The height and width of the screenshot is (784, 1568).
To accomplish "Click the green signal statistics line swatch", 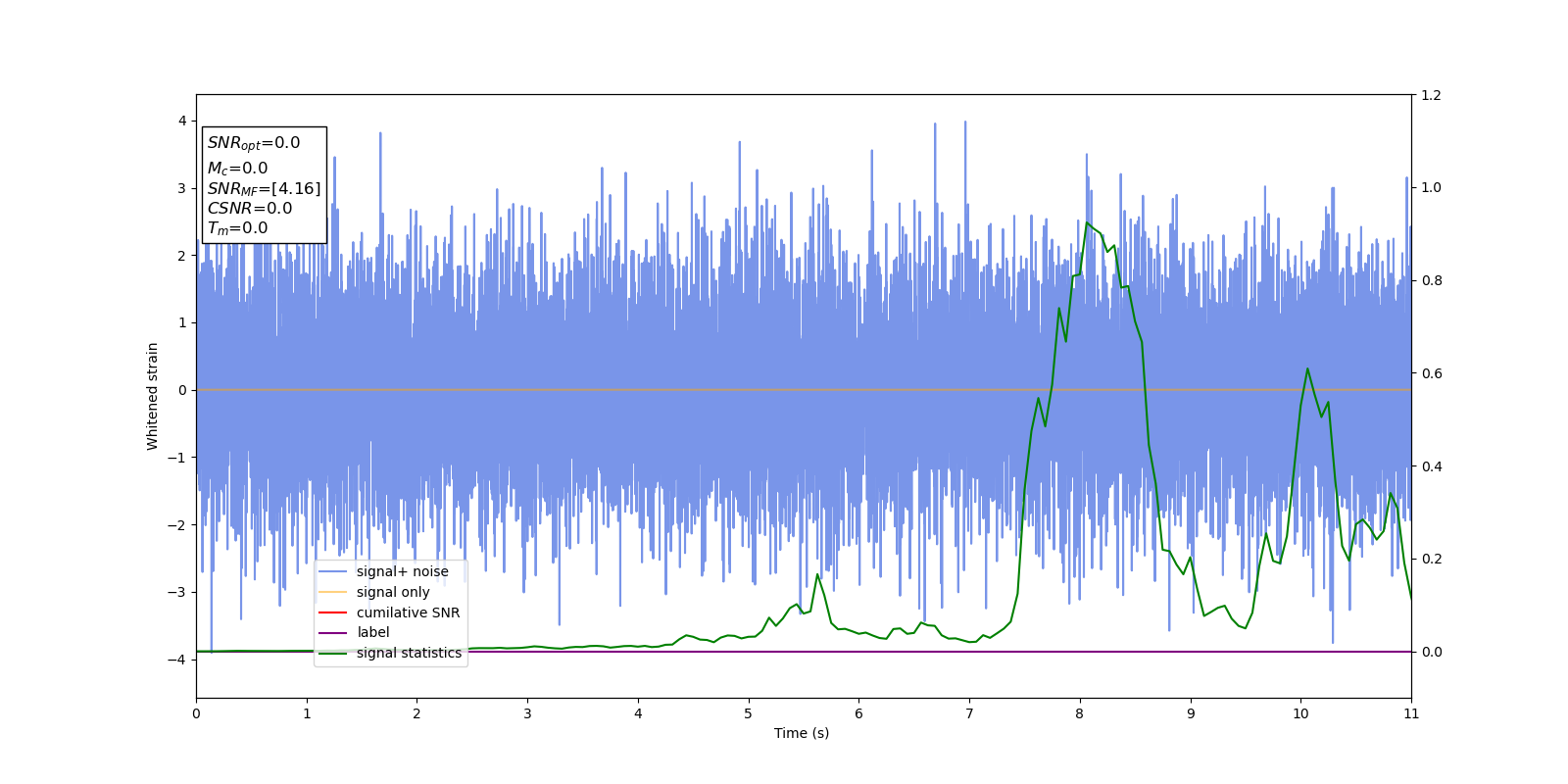I will tap(333, 653).
